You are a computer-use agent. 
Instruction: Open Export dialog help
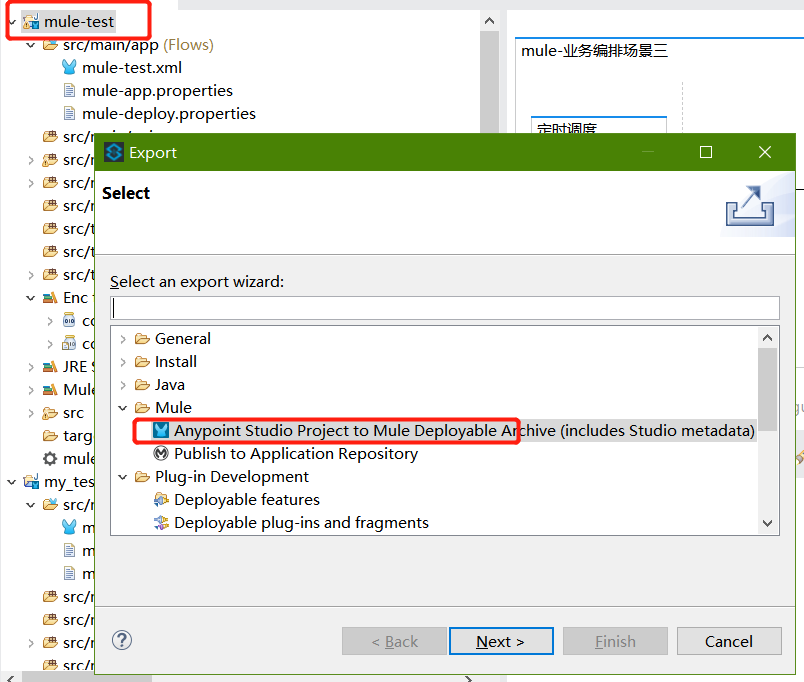pyautogui.click(x=122, y=640)
